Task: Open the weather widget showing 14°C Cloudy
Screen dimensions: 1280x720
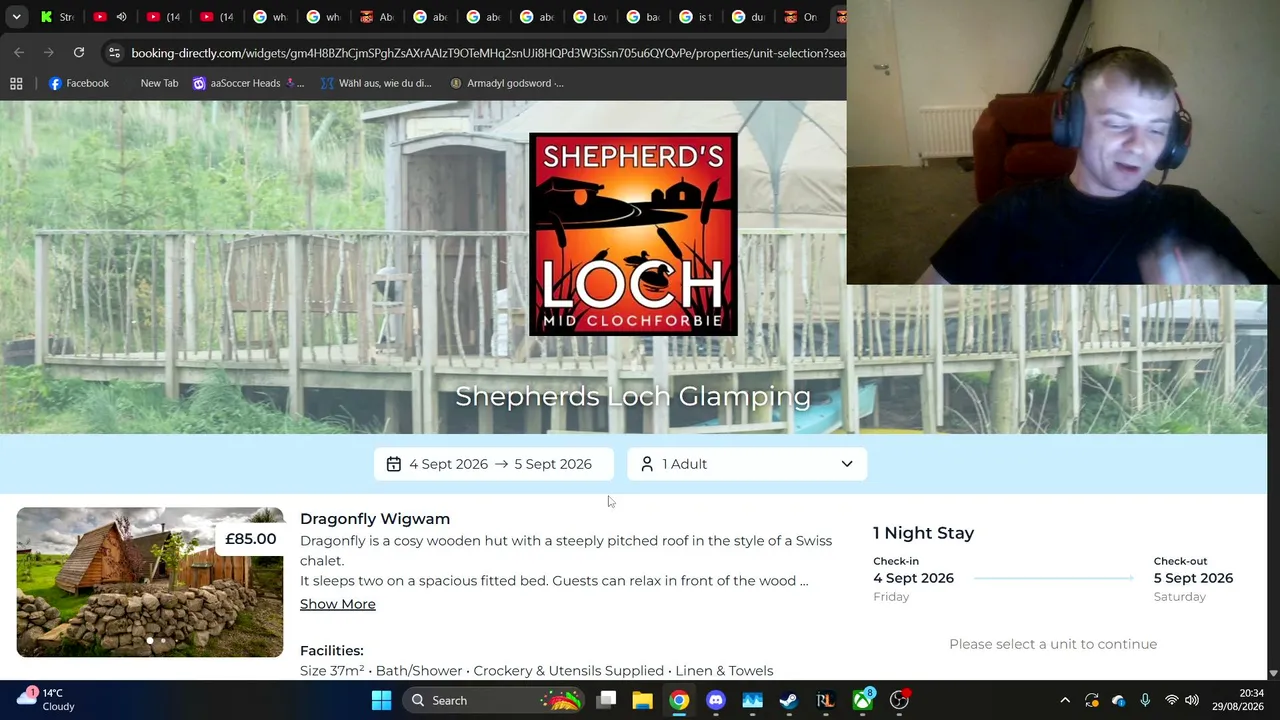Action: point(47,699)
